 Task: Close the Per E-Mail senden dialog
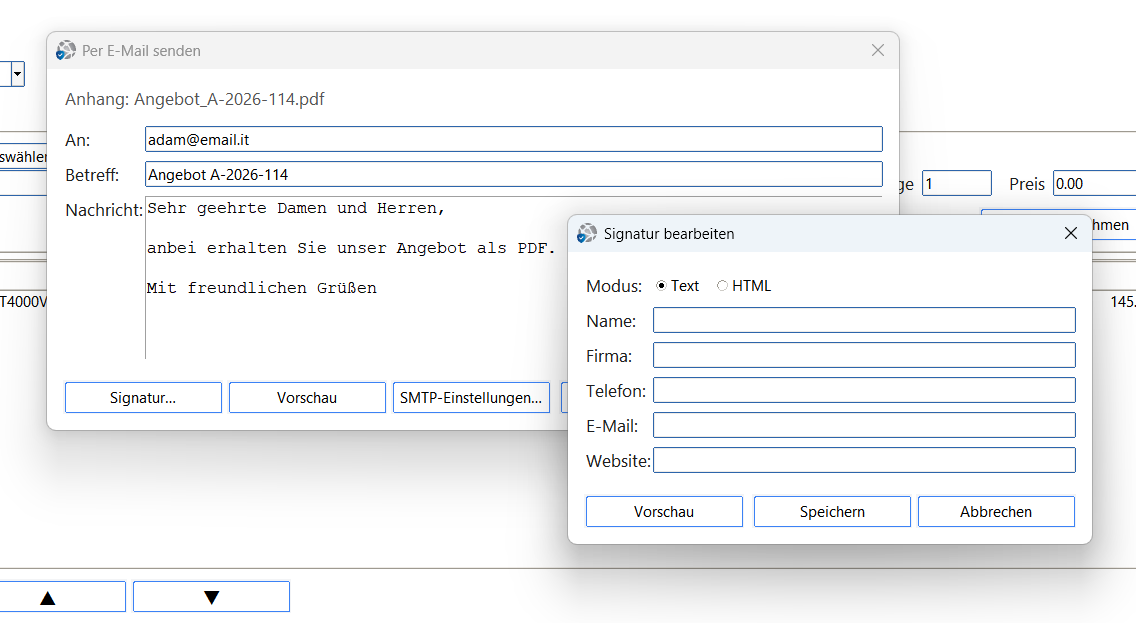(x=877, y=50)
